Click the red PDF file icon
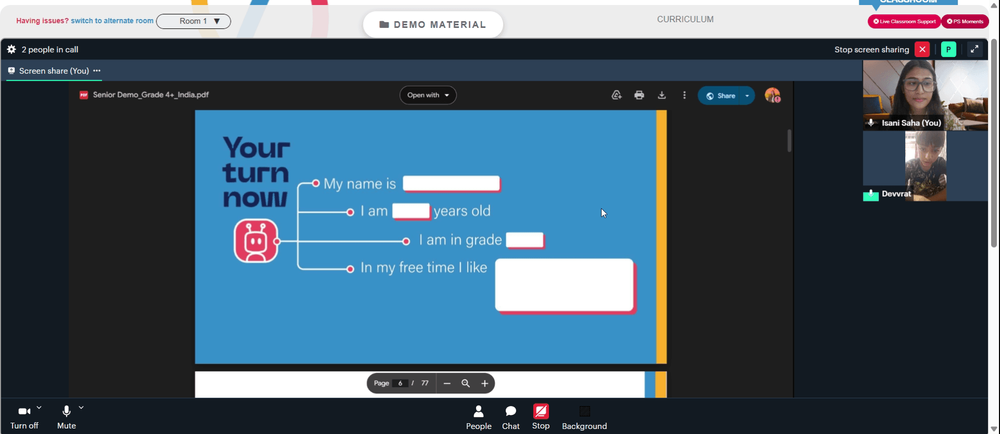This screenshot has height=434, width=1000. click(x=84, y=95)
